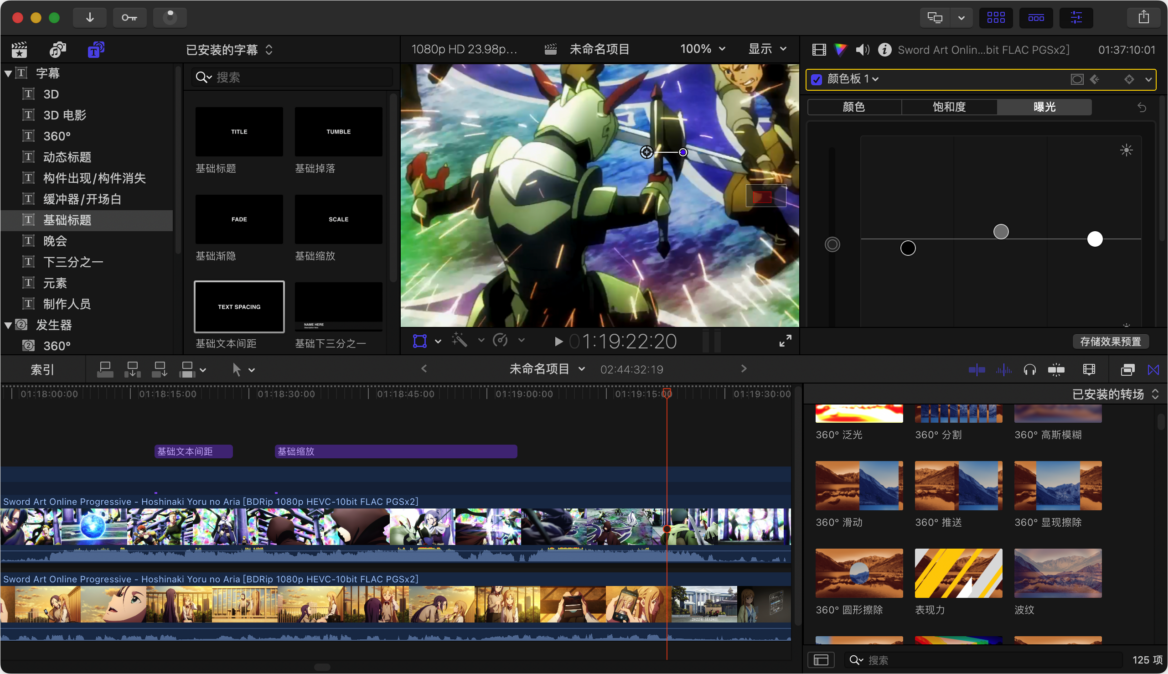Open the 100% zoom dropdown
The image size is (1168, 674).
[x=702, y=49]
